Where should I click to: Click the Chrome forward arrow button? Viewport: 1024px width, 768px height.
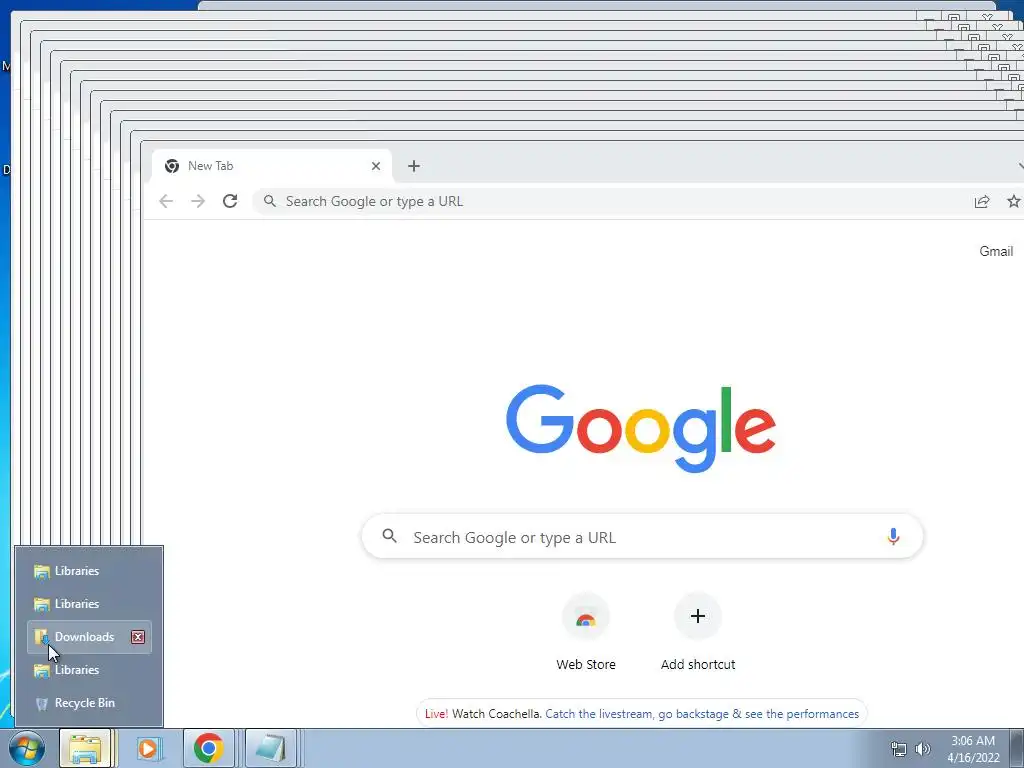198,201
